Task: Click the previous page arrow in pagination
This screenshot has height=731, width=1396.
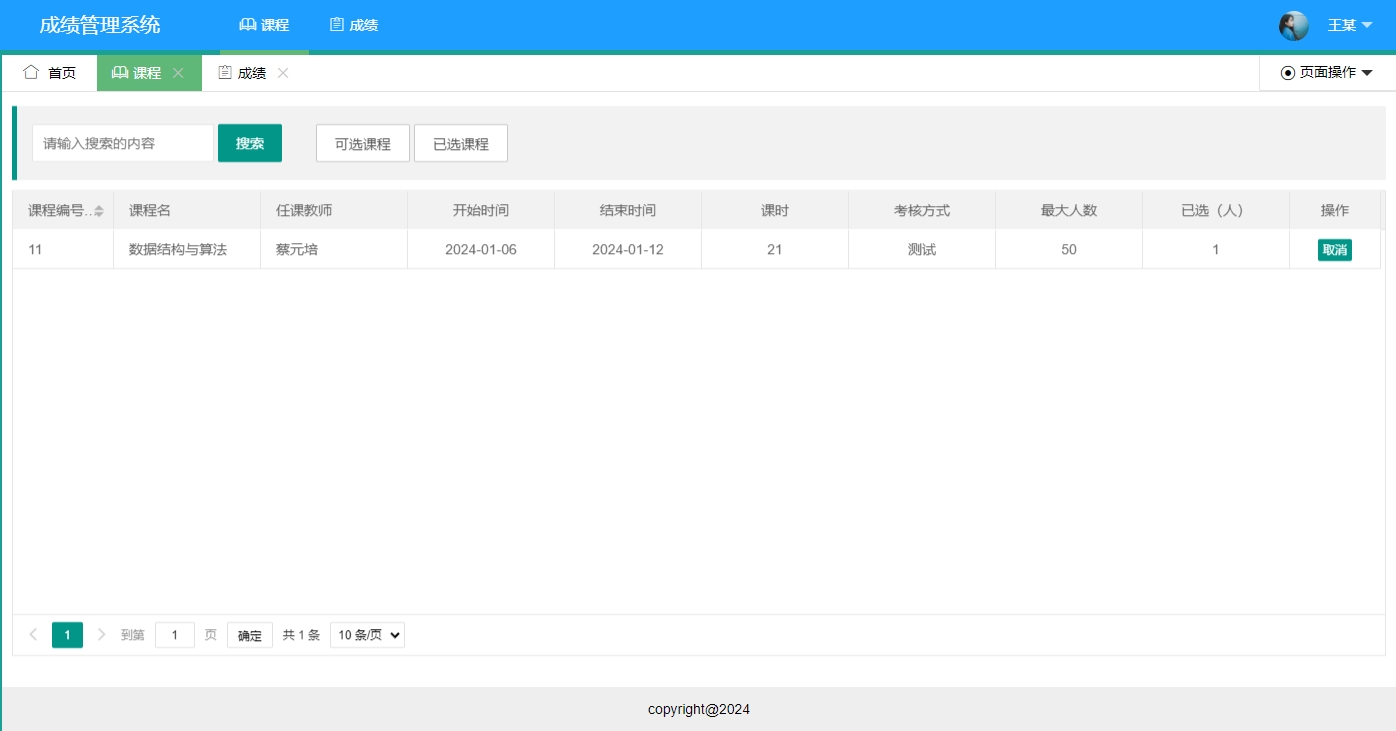Action: 33,634
